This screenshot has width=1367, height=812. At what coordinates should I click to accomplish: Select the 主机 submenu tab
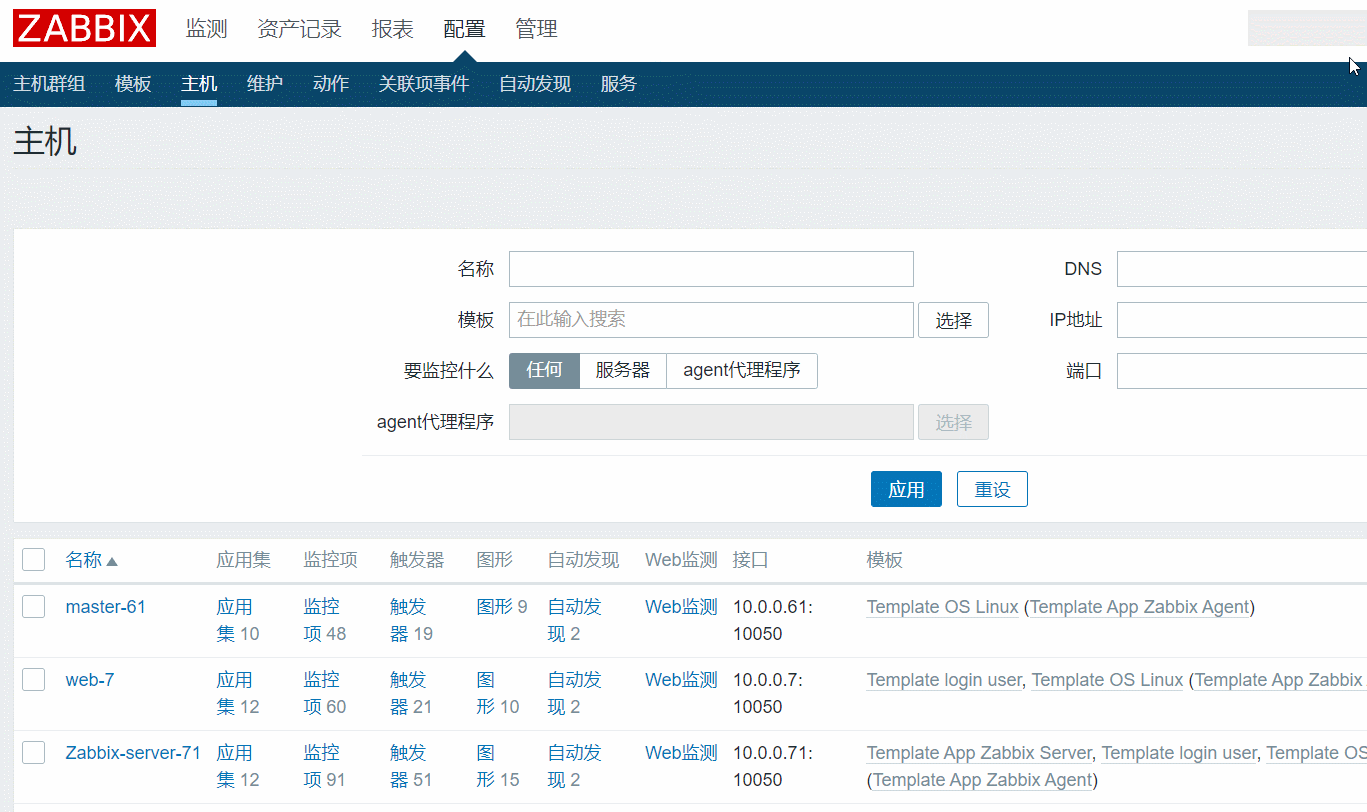pyautogui.click(x=199, y=84)
